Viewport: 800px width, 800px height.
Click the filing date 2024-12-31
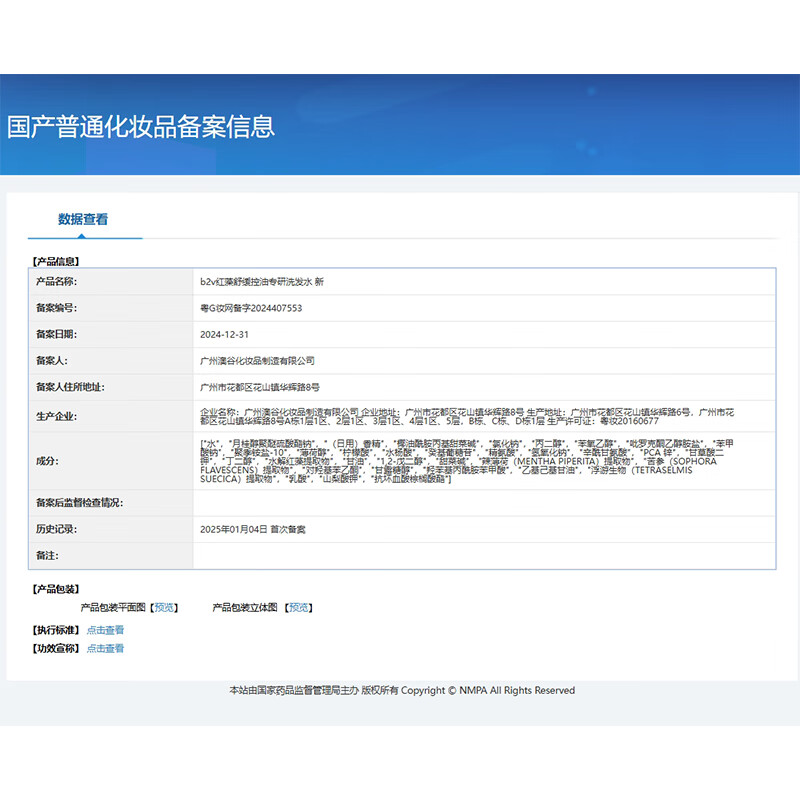click(223, 334)
